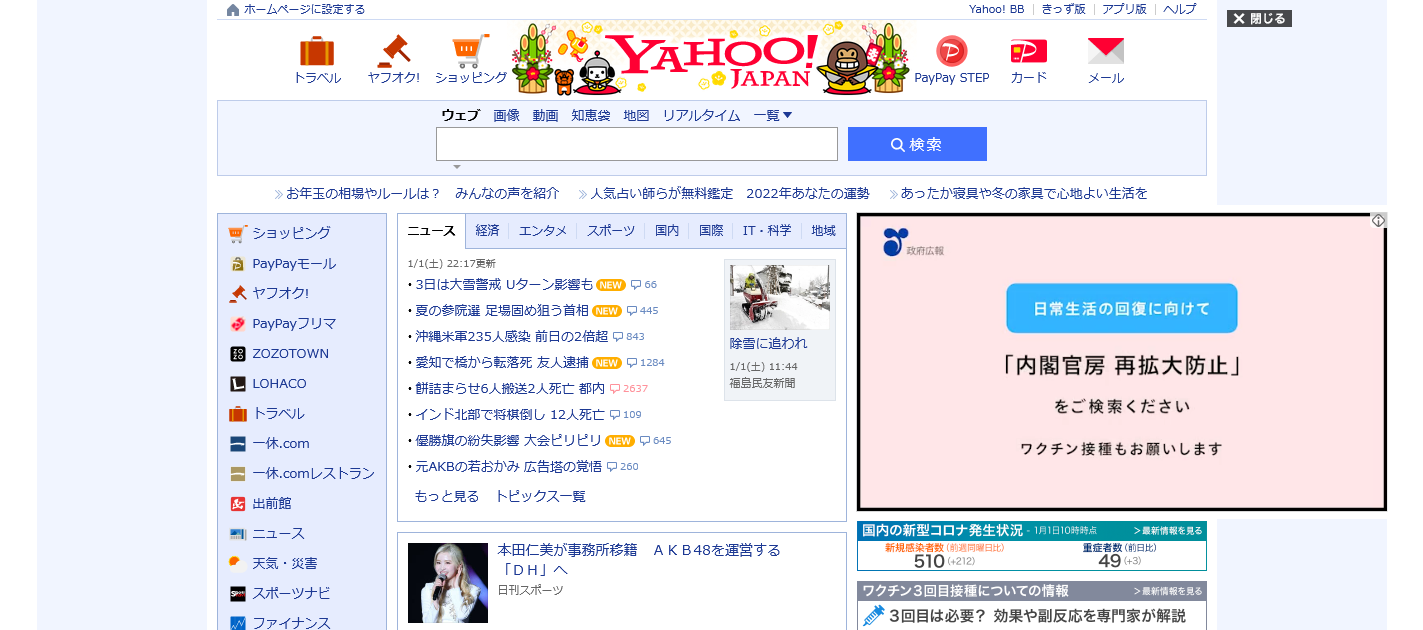
Task: Switch to the IT・科学 news tab
Action: point(767,230)
